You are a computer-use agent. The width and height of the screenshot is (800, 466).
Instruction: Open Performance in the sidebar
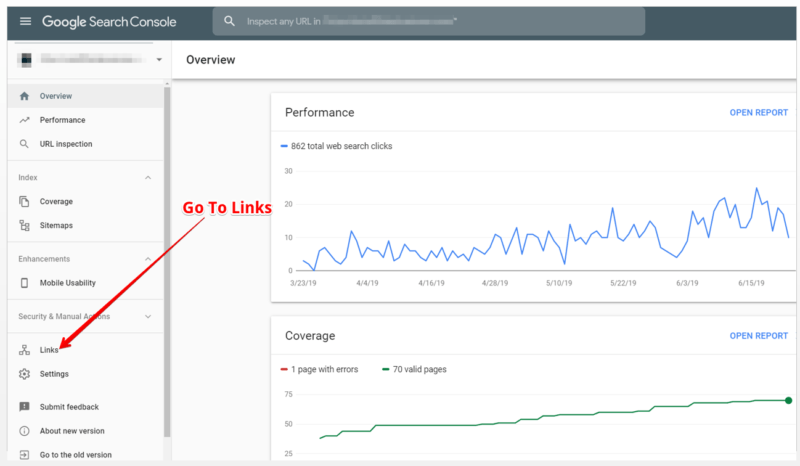(86, 120)
